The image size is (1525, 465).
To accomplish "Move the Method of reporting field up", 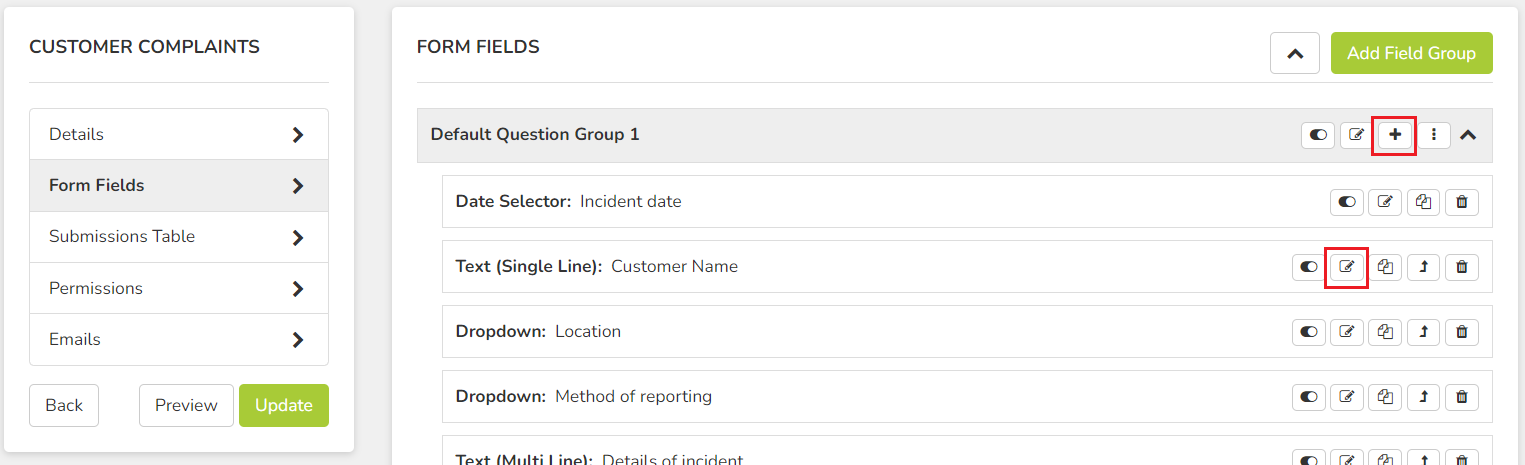I will click(x=1423, y=397).
